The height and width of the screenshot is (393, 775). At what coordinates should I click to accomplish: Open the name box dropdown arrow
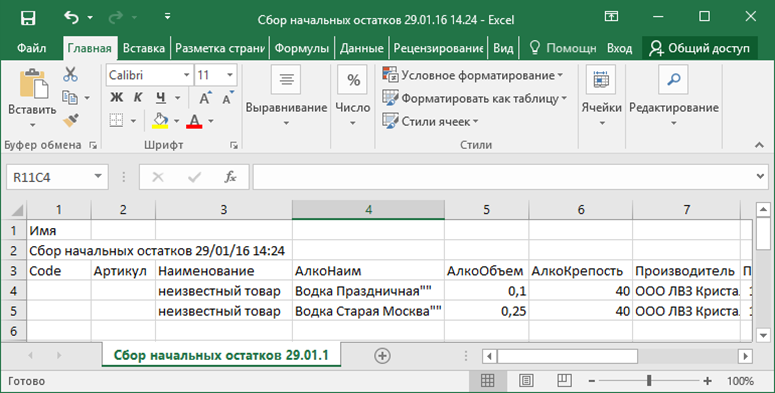pyautogui.click(x=98, y=176)
